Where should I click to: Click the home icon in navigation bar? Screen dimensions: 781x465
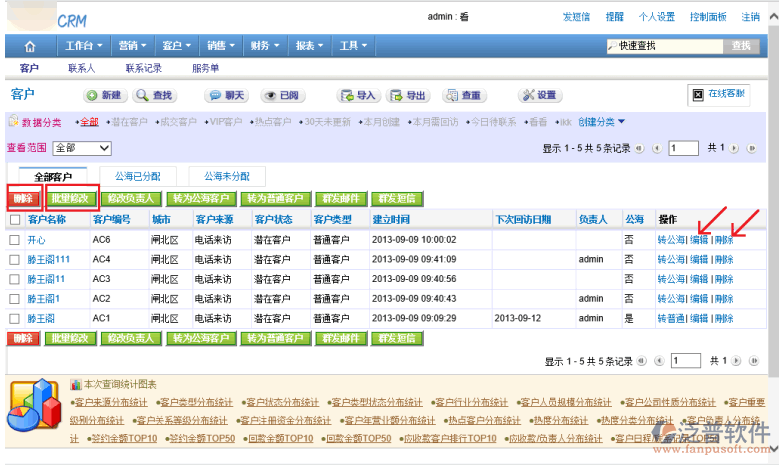[x=30, y=46]
